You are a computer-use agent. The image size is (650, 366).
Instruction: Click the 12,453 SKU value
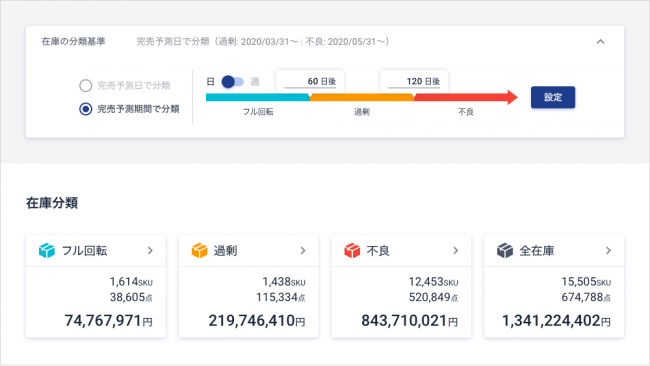click(434, 282)
